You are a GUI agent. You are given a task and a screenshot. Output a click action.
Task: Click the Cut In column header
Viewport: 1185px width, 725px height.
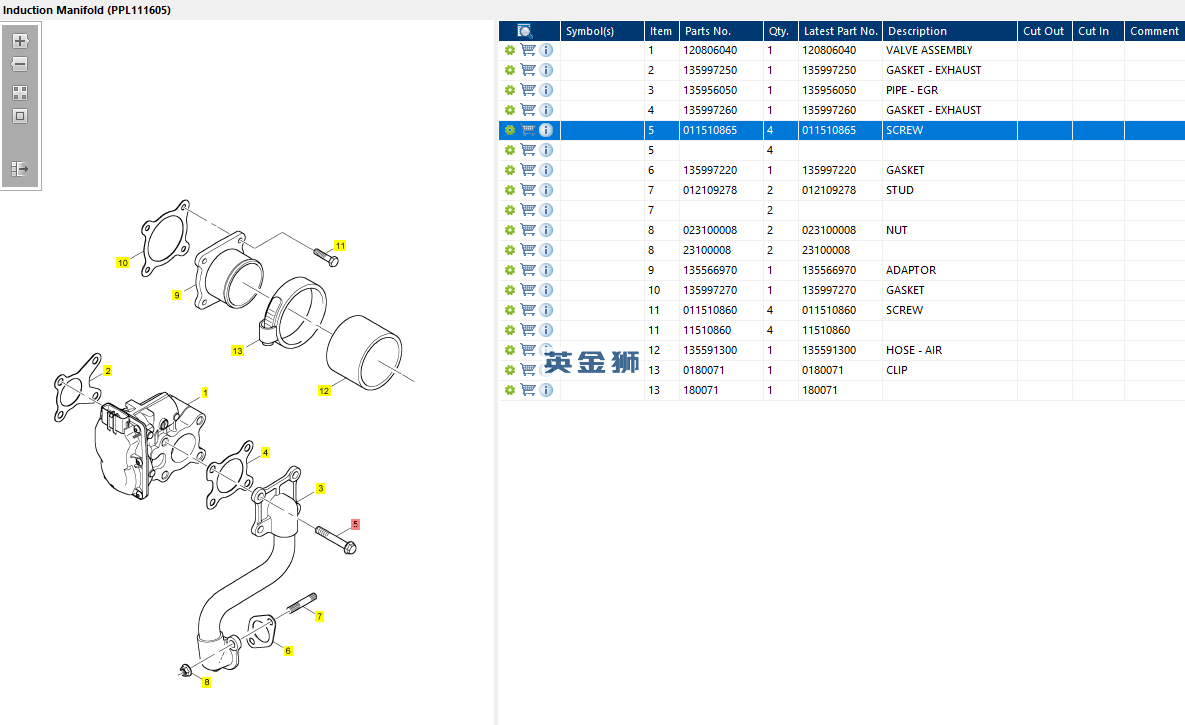tap(1098, 31)
